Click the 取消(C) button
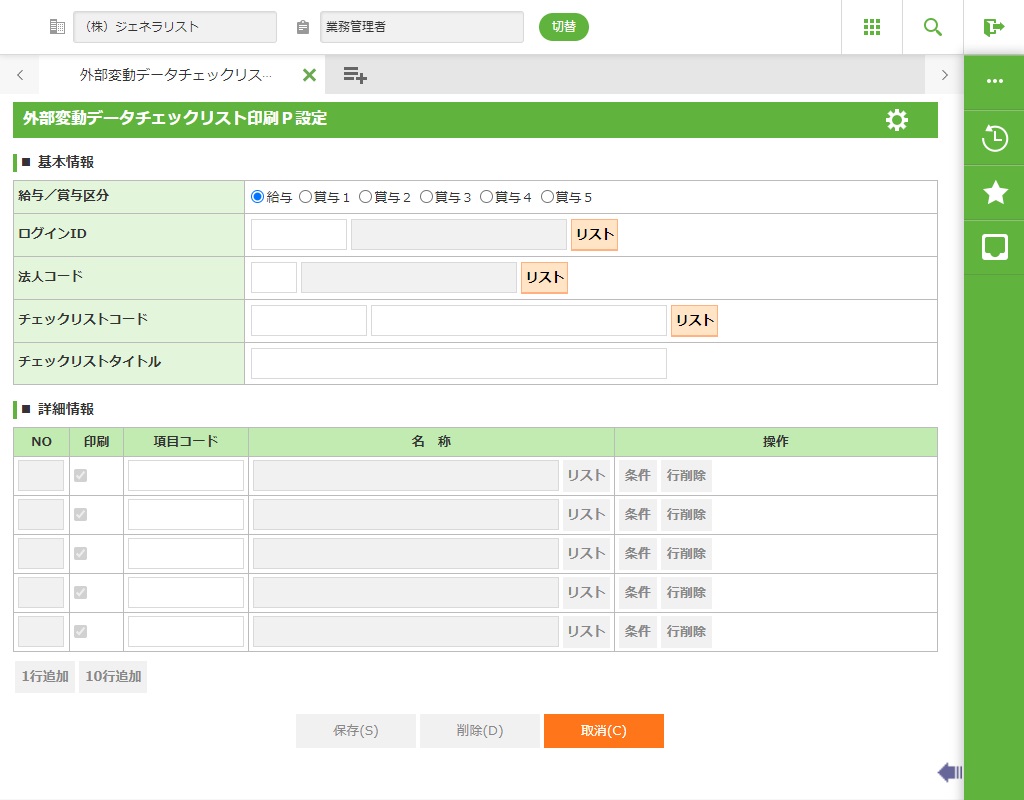Screen dimensions: 1024x800 [603, 731]
